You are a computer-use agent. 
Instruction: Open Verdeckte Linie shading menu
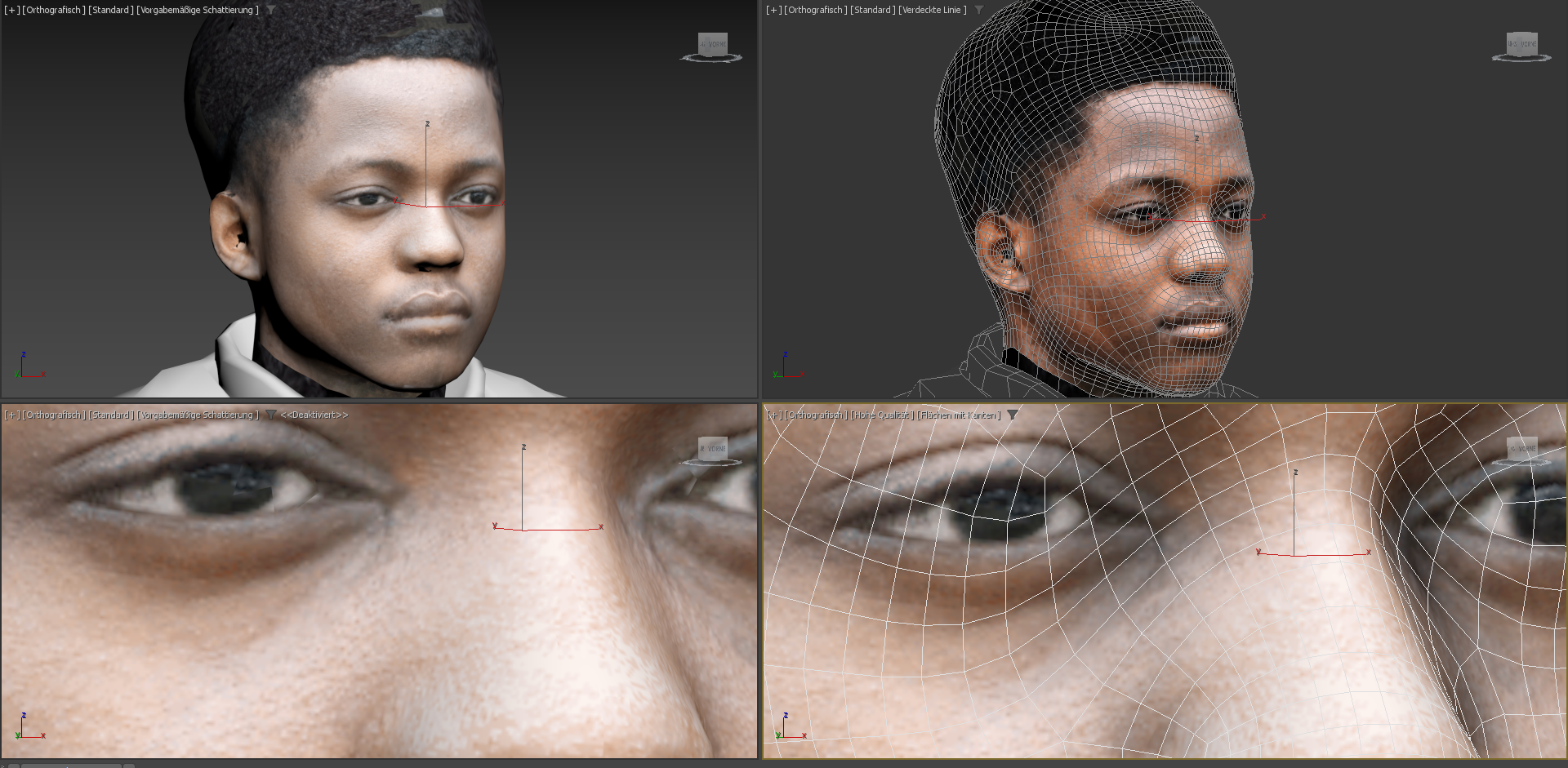(932, 10)
